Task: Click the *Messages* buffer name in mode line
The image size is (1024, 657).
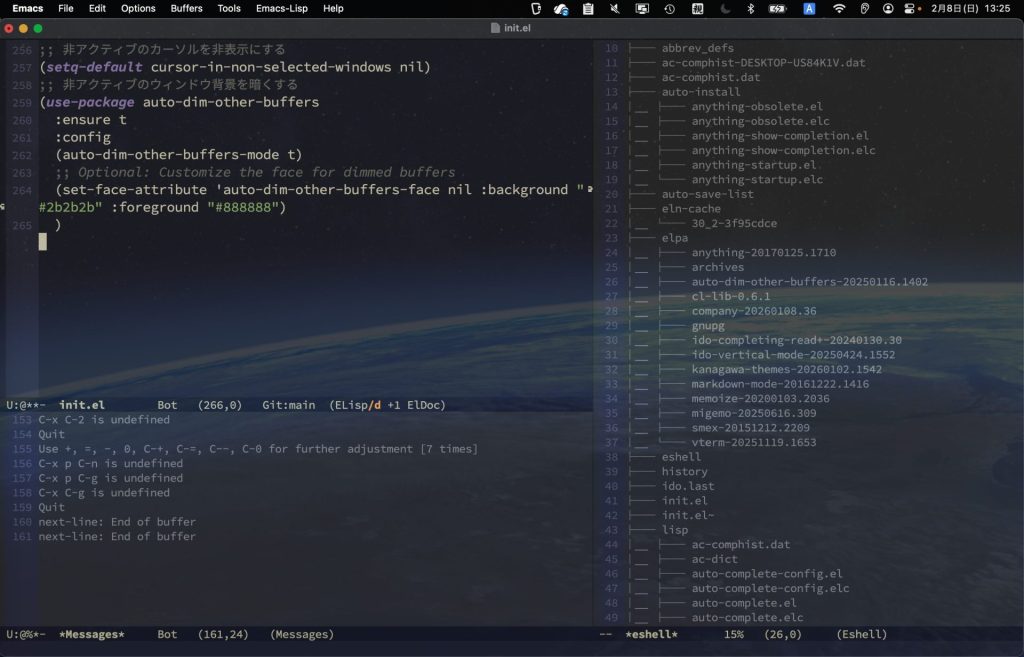Action: point(91,634)
